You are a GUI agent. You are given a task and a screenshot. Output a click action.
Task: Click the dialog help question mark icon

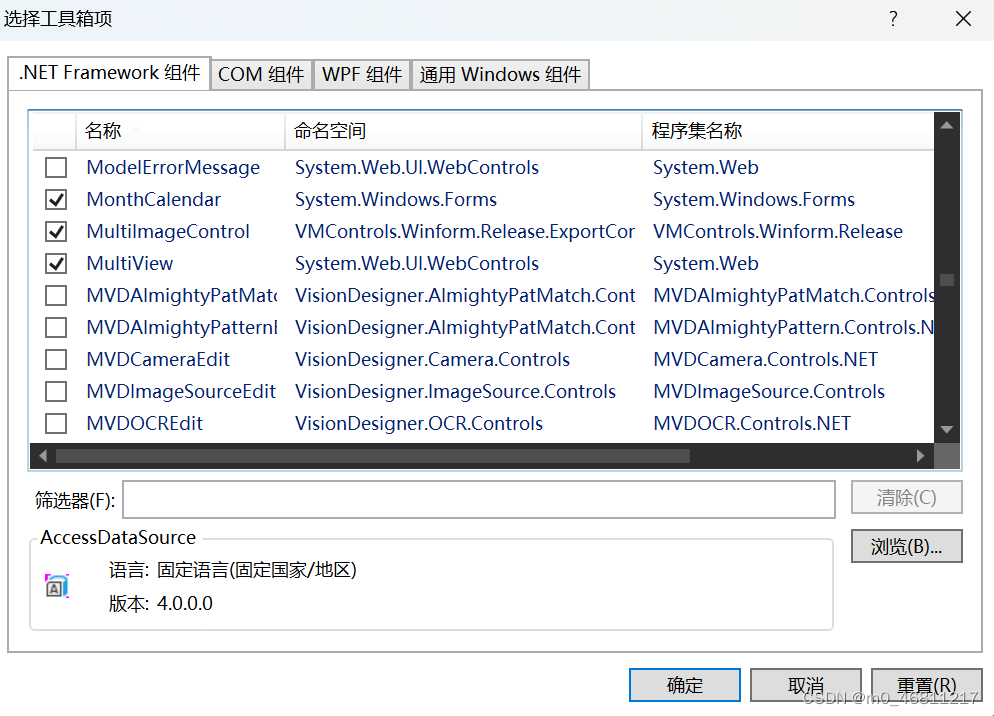pyautogui.click(x=892, y=18)
